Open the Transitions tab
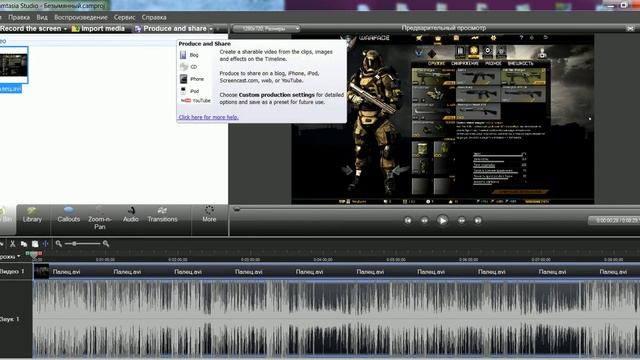Viewport: 640px width, 360px height. (162, 216)
